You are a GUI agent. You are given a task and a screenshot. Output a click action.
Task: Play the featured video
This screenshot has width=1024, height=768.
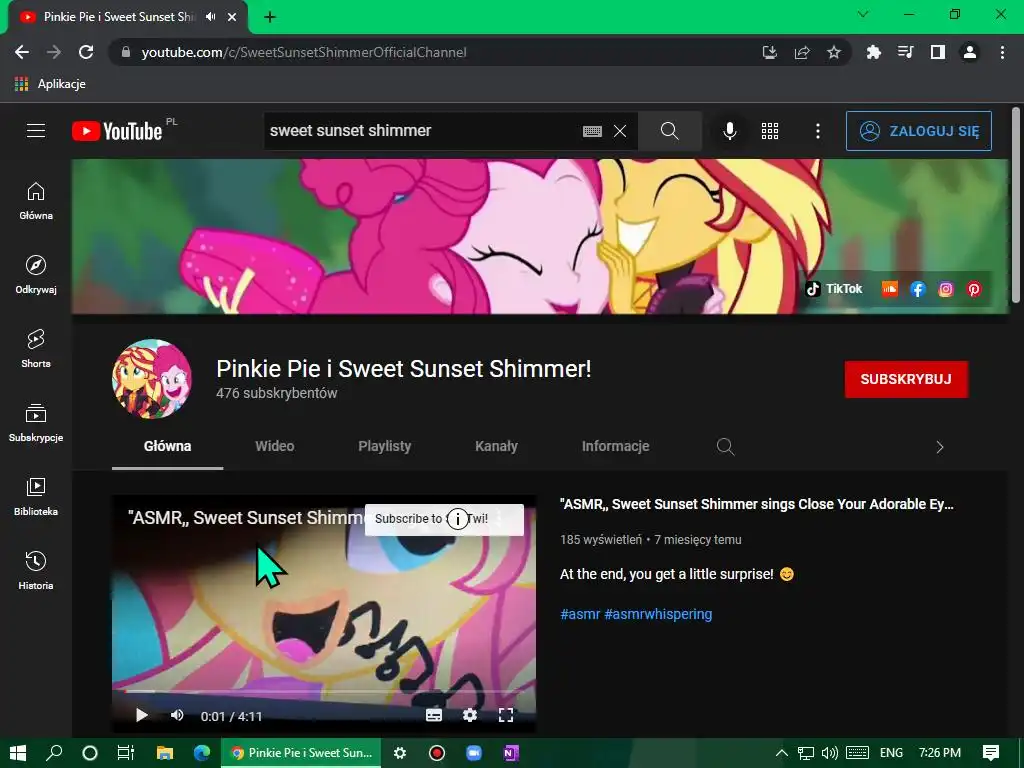tap(142, 716)
